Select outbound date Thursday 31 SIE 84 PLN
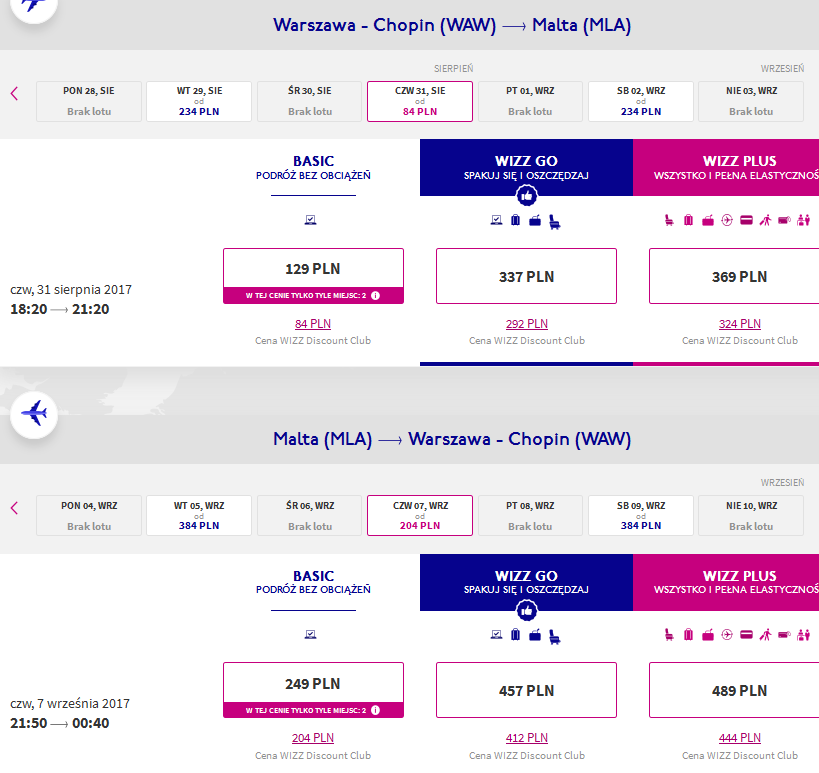This screenshot has width=819, height=773. (x=420, y=101)
